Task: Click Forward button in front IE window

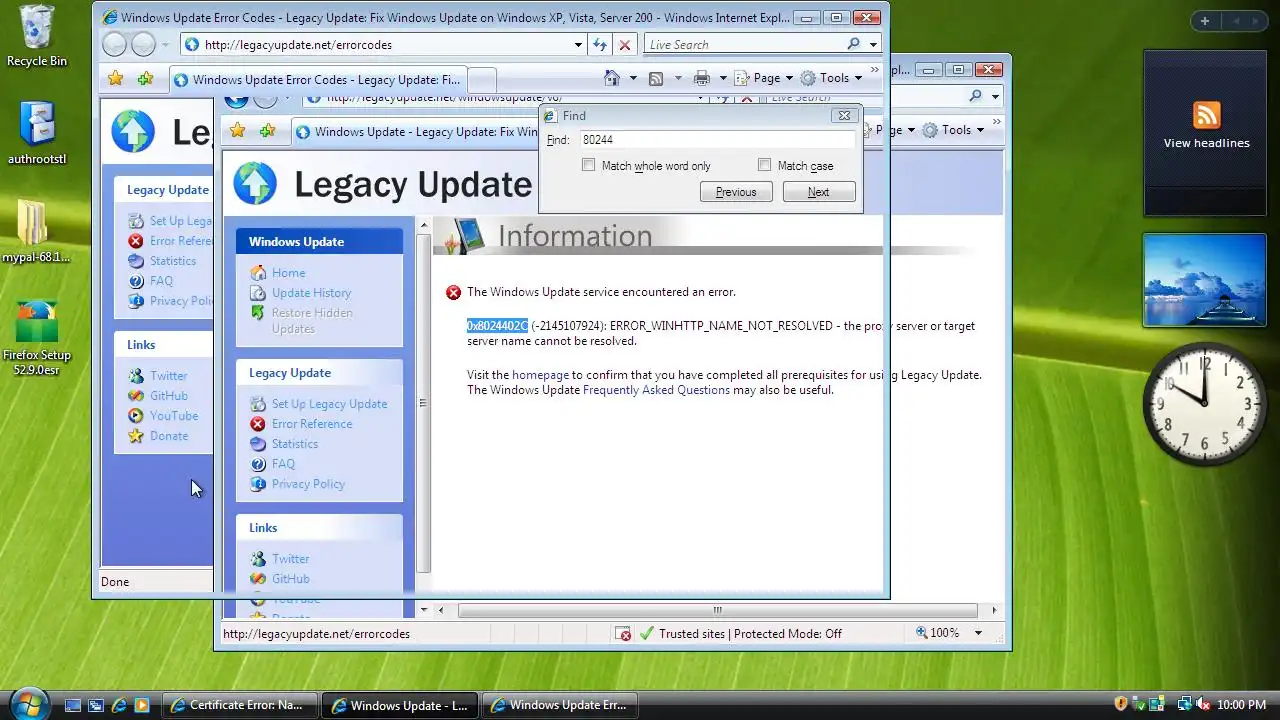Action: pyautogui.click(x=144, y=44)
